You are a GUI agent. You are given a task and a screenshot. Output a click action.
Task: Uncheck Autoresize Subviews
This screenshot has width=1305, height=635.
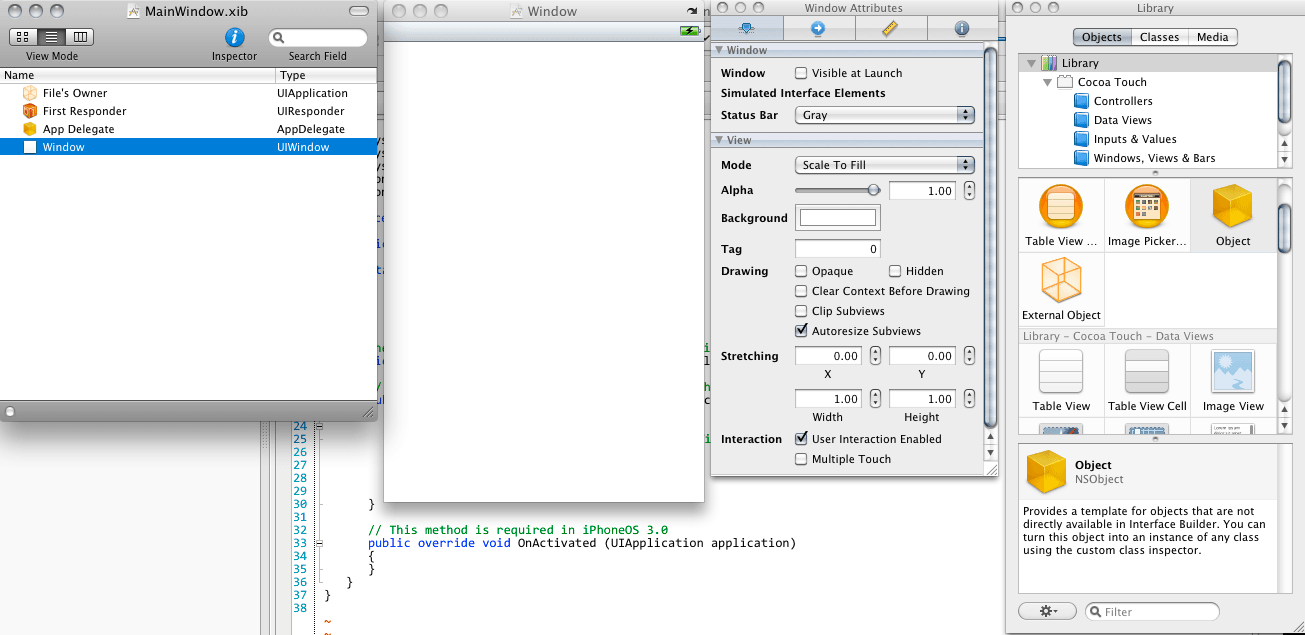click(801, 331)
